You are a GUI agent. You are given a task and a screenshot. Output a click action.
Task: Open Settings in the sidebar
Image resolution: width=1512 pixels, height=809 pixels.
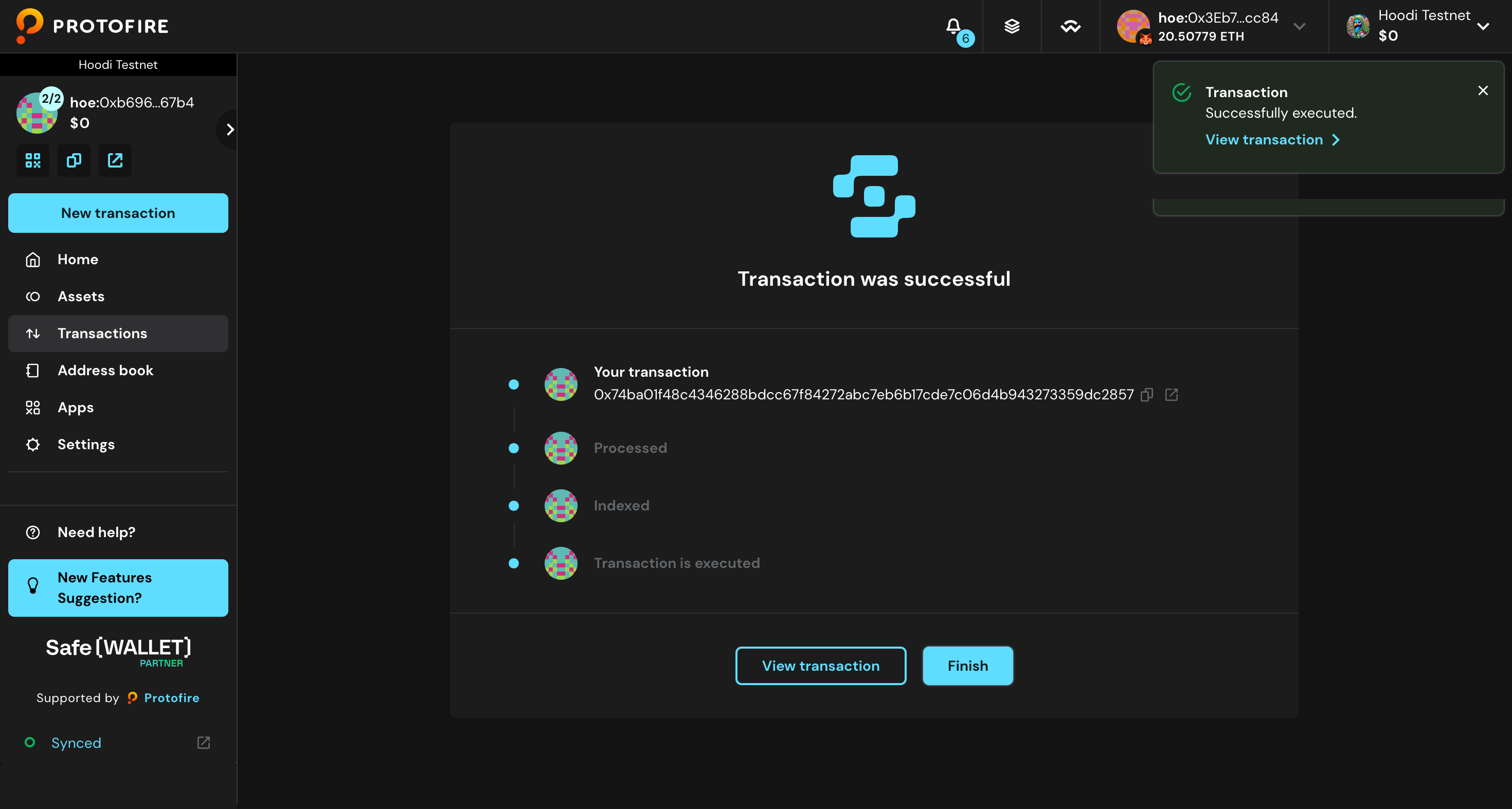point(86,444)
